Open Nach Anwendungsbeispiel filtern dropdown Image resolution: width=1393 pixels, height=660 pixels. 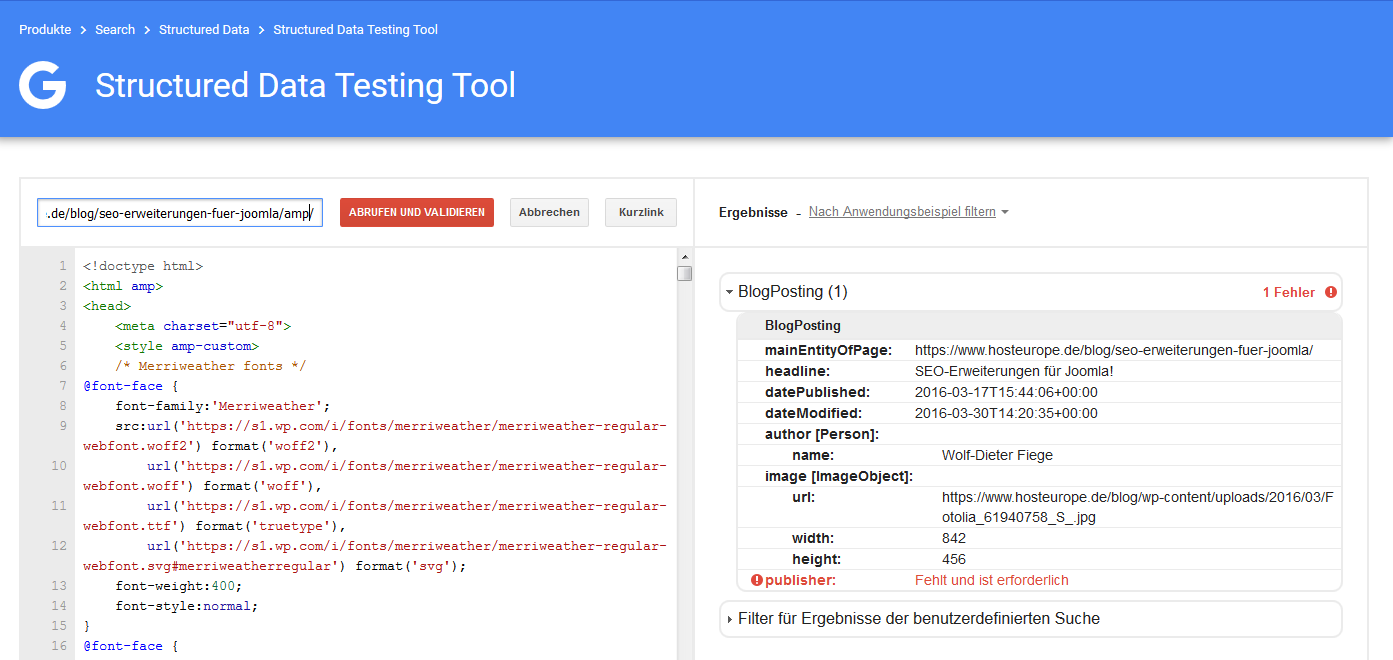(x=908, y=212)
